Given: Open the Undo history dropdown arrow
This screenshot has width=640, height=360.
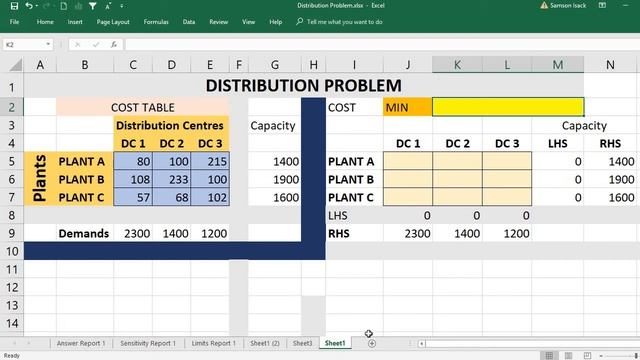Looking at the screenshot, I should [x=36, y=6].
